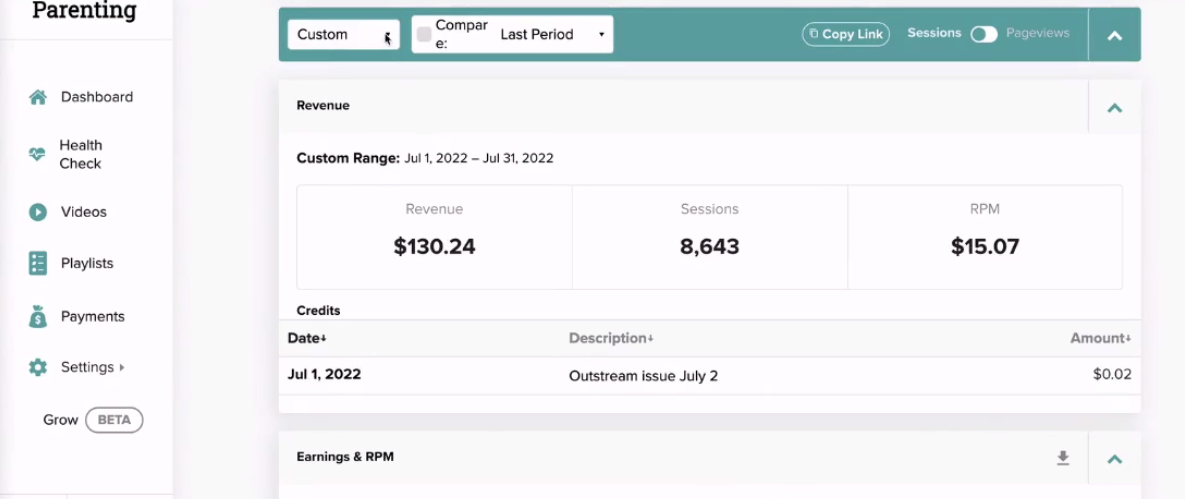Expand the Settings submenu arrow

[x=122, y=367]
